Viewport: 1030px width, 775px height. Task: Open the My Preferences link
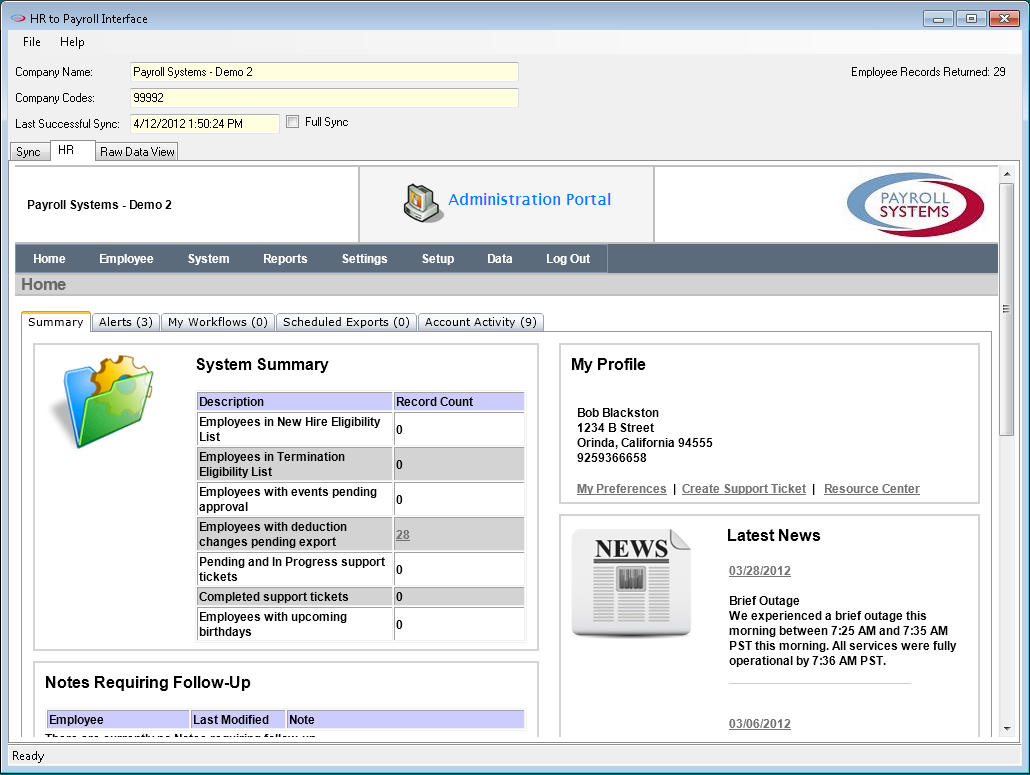click(x=621, y=489)
